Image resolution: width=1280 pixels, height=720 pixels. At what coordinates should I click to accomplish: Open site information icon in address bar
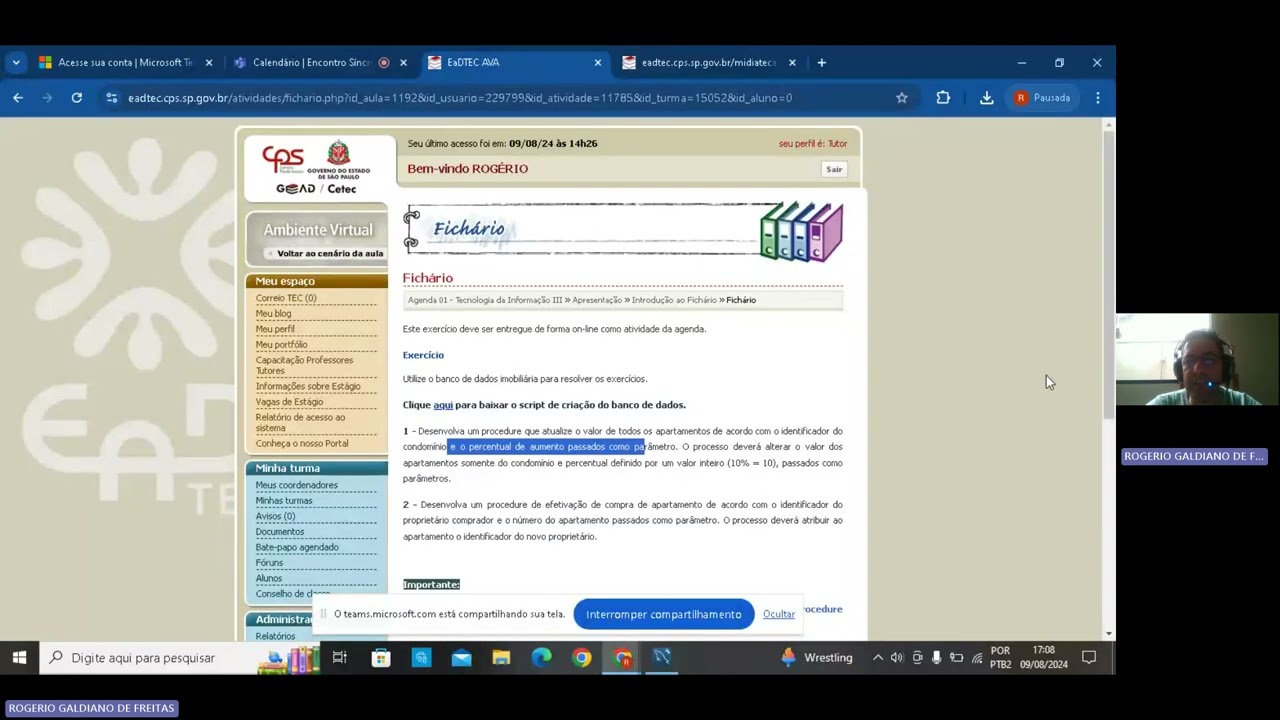(x=111, y=98)
